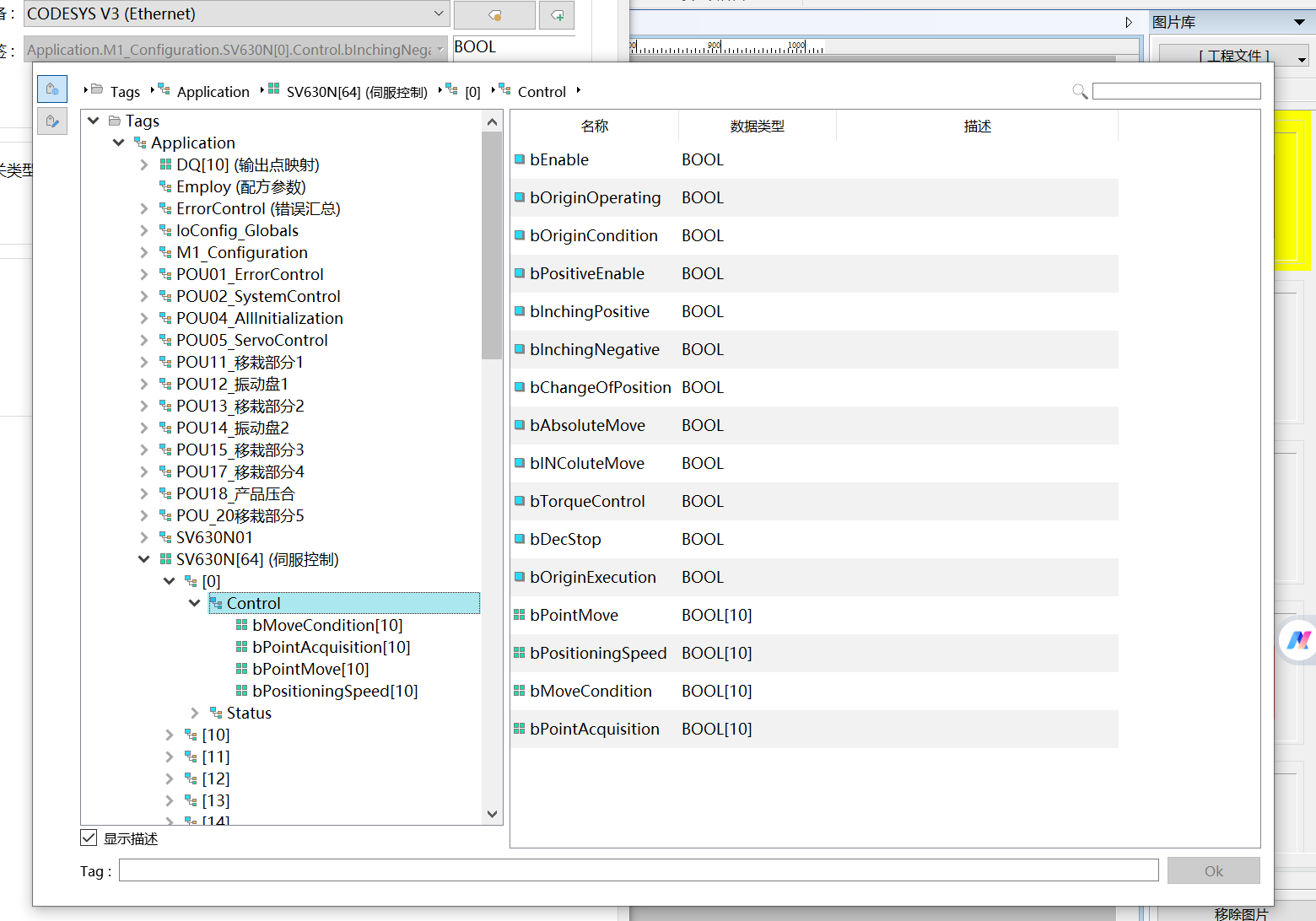Click the Tag input field
The width and height of the screenshot is (1316, 921).
pyautogui.click(x=639, y=870)
